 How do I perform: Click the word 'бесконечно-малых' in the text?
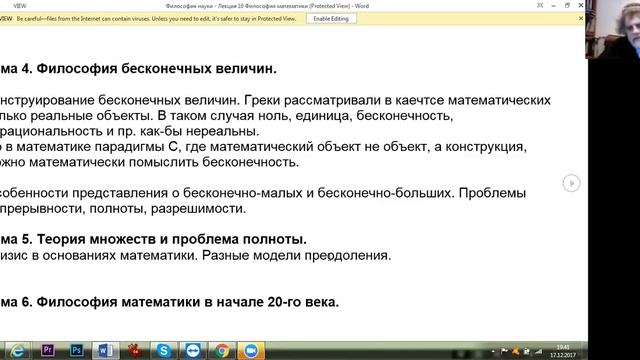tap(243, 193)
